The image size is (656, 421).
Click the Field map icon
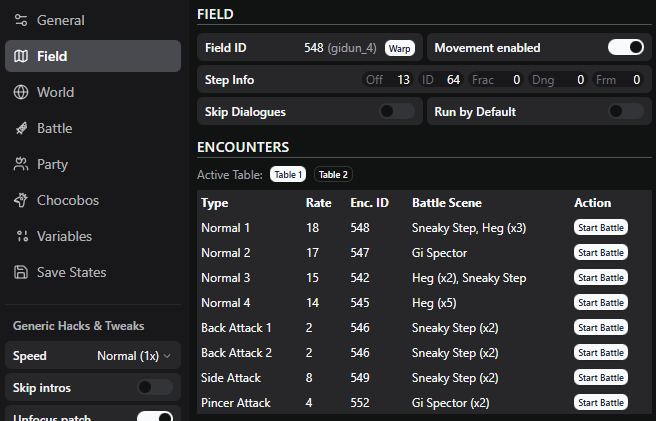click(21, 56)
